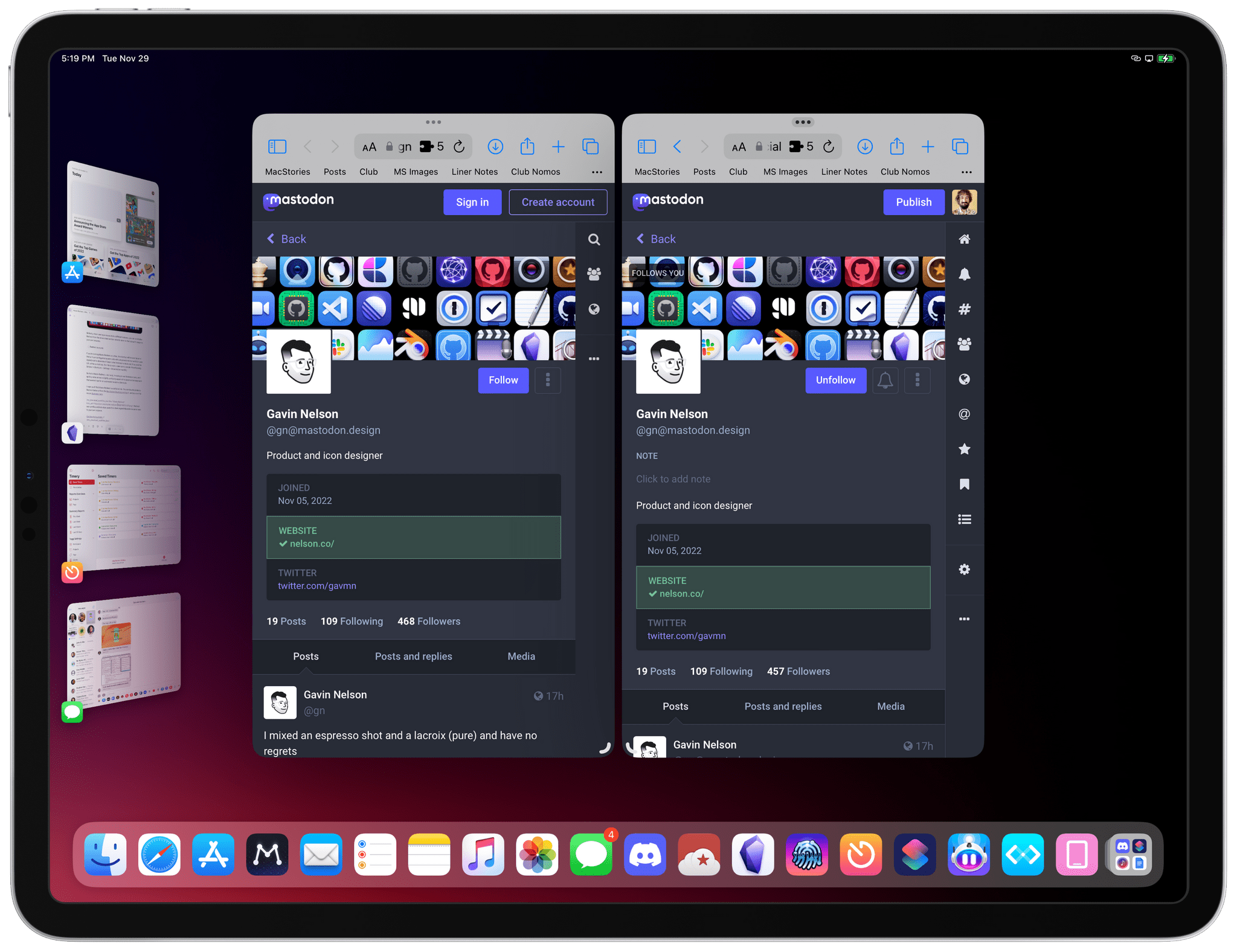Open Direct mentions @ icon in right Mastodon

(965, 414)
